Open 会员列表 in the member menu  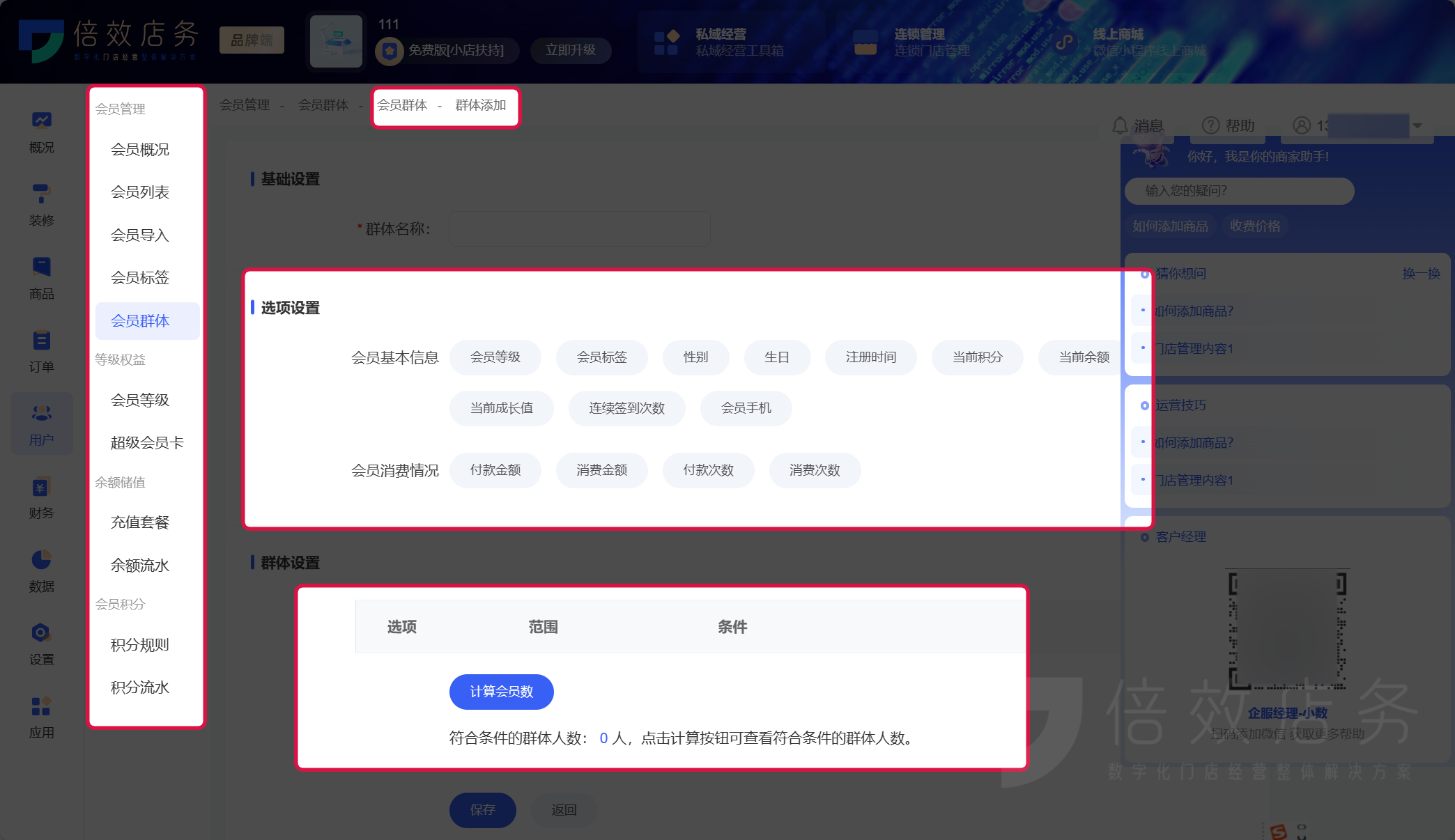(139, 192)
